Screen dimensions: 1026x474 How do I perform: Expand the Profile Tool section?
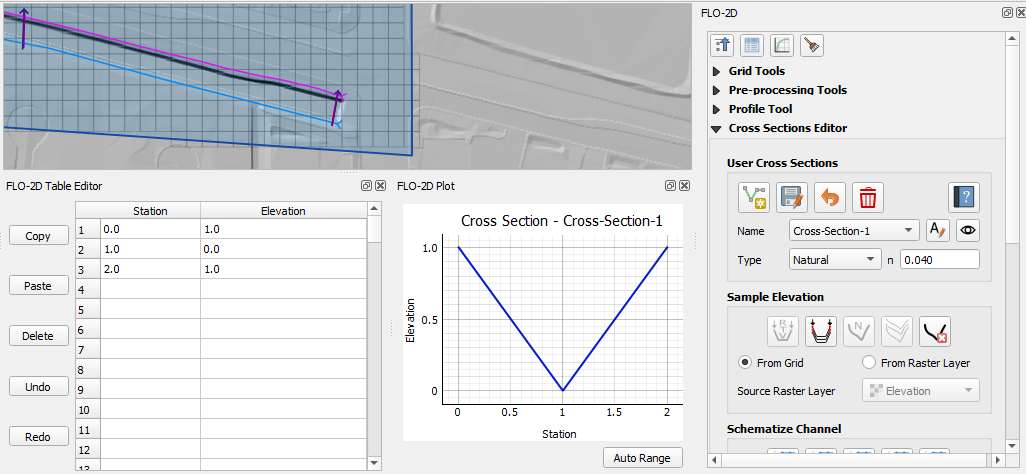pyautogui.click(x=760, y=109)
